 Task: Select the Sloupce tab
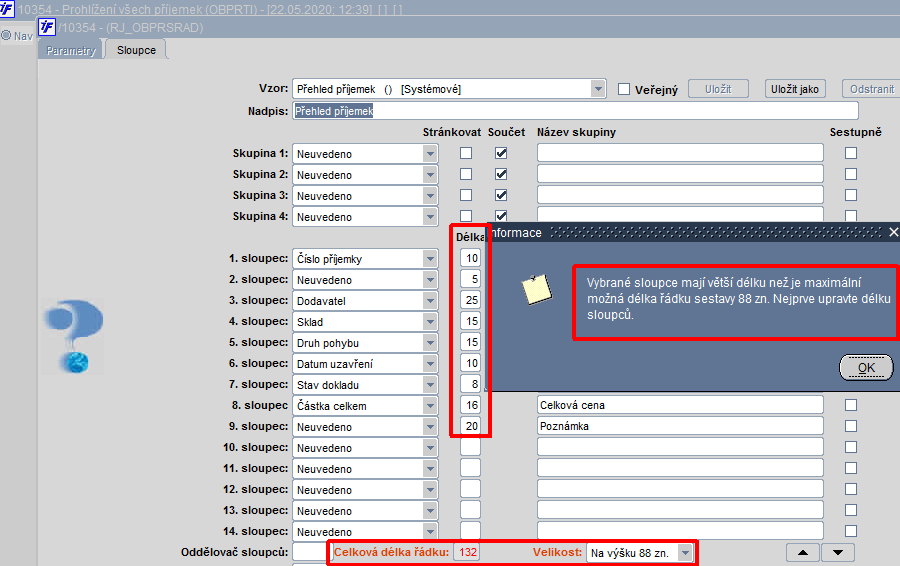coord(137,50)
